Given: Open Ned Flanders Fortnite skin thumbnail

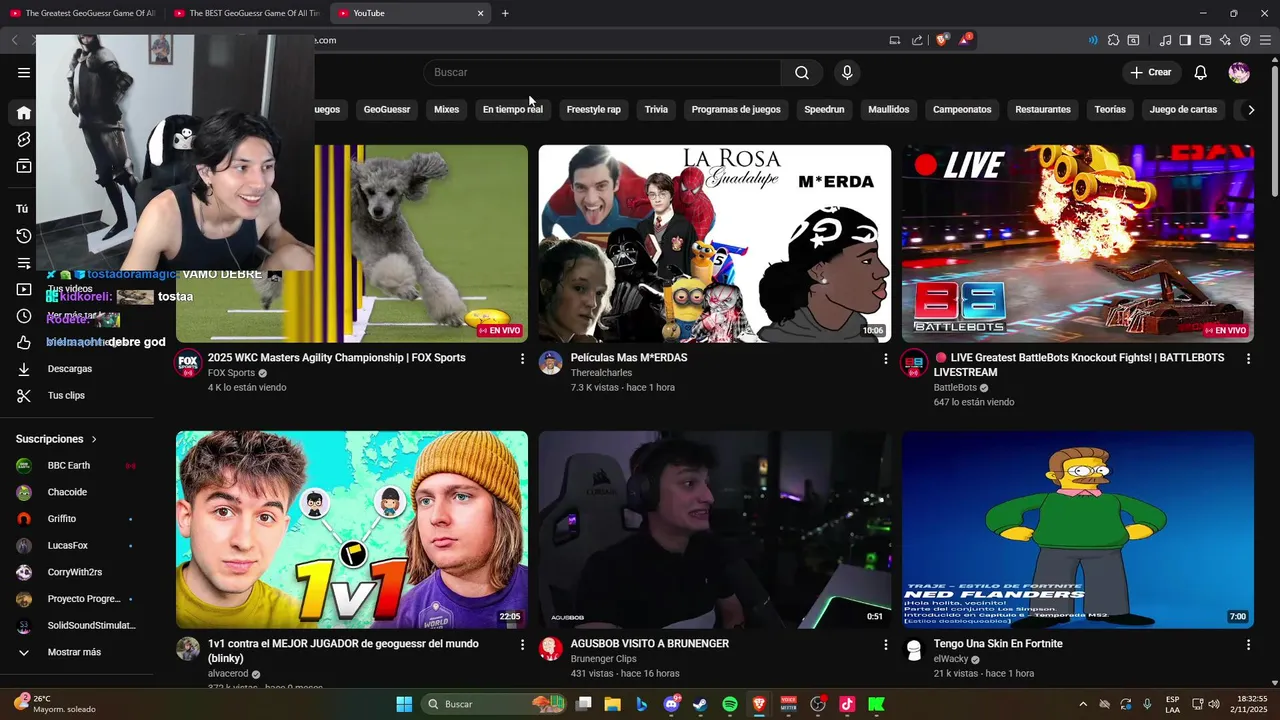Looking at the screenshot, I should tap(1078, 530).
